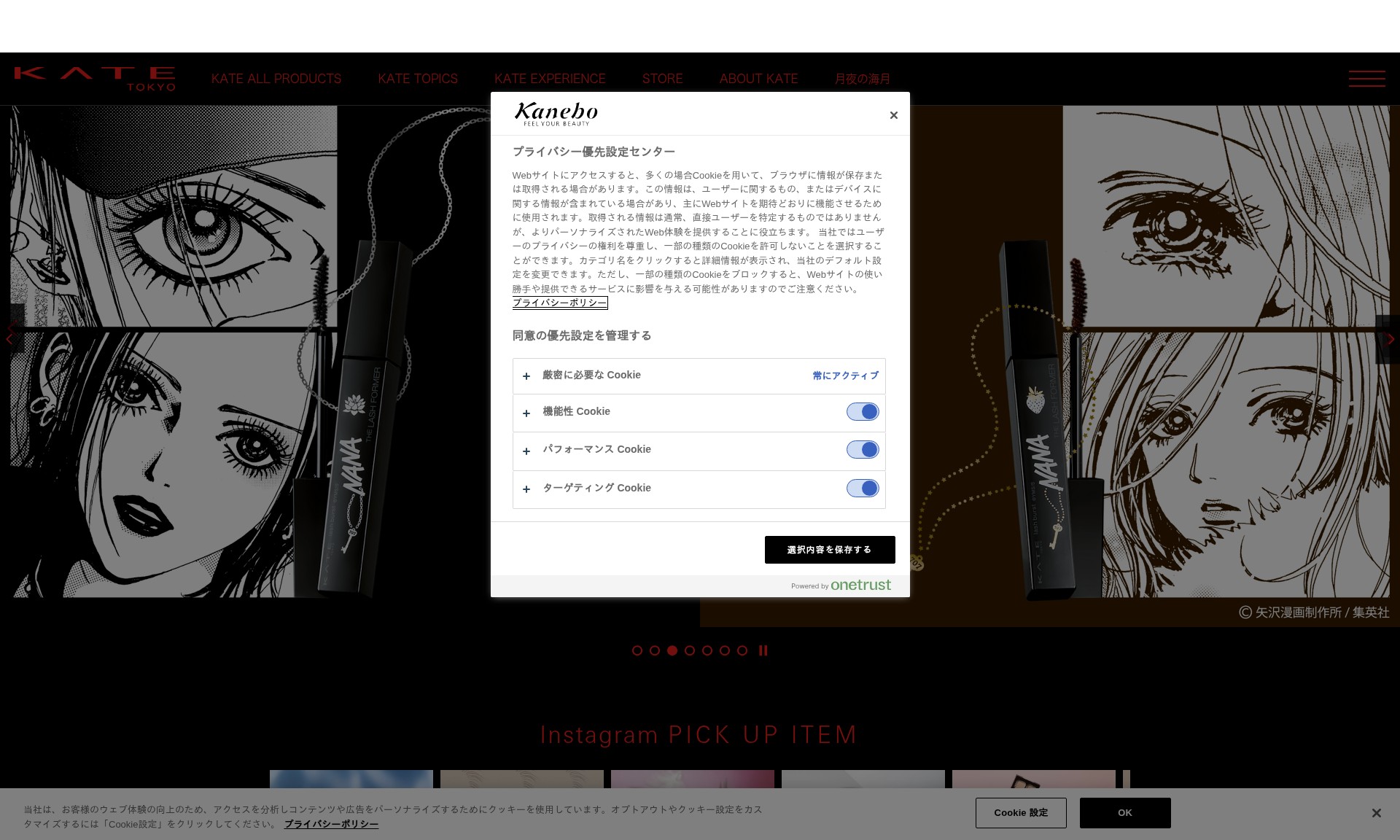Viewport: 1400px width, 840px height.
Task: Click Instagram PICK UP ITEM heading
Action: [x=699, y=735]
